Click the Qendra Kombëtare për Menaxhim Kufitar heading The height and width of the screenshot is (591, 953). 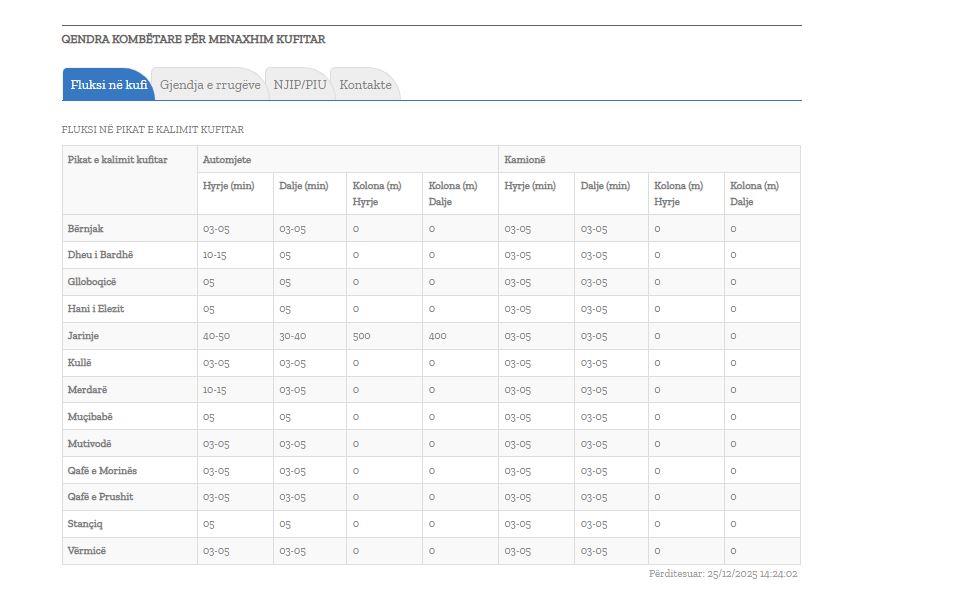pyautogui.click(x=193, y=40)
